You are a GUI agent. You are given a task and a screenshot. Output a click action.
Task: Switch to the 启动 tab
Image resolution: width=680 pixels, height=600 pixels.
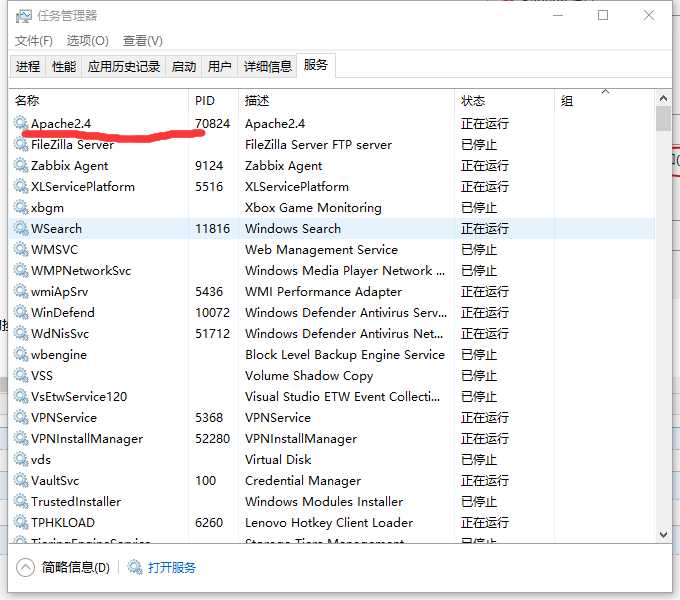point(183,66)
